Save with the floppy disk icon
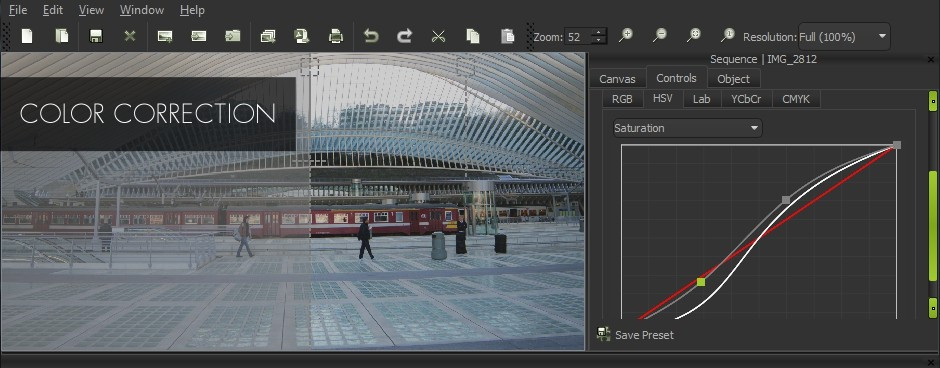The image size is (940, 368). (95, 36)
